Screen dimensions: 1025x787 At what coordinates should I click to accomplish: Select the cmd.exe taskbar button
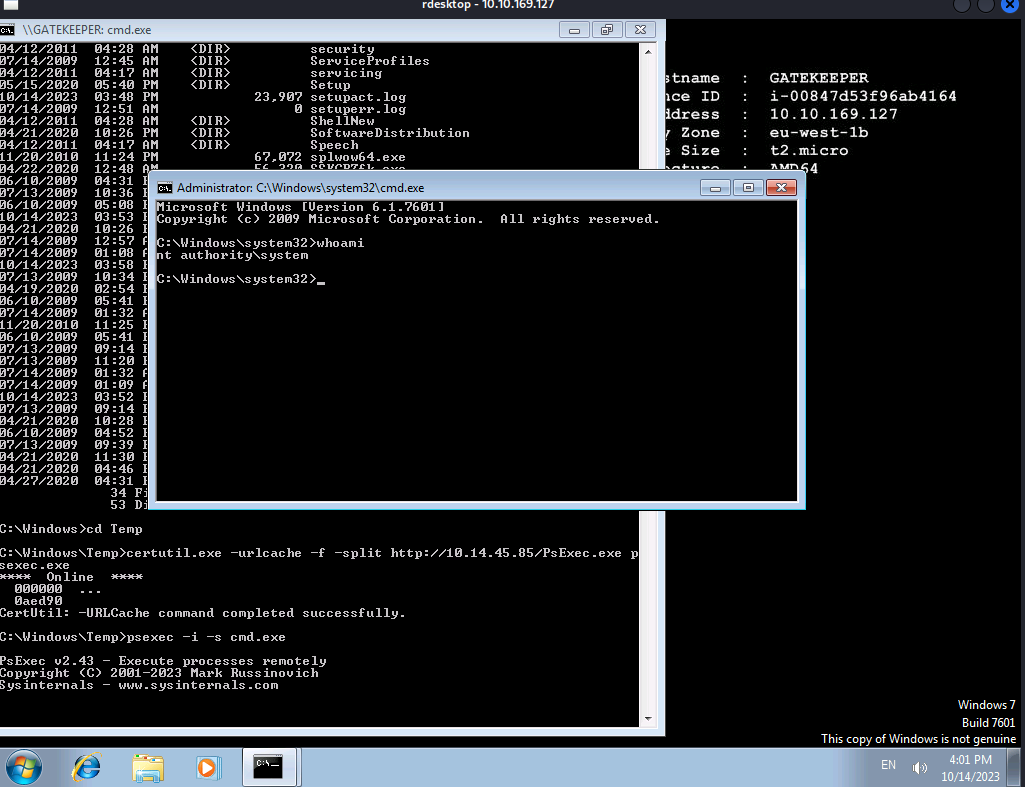click(271, 767)
